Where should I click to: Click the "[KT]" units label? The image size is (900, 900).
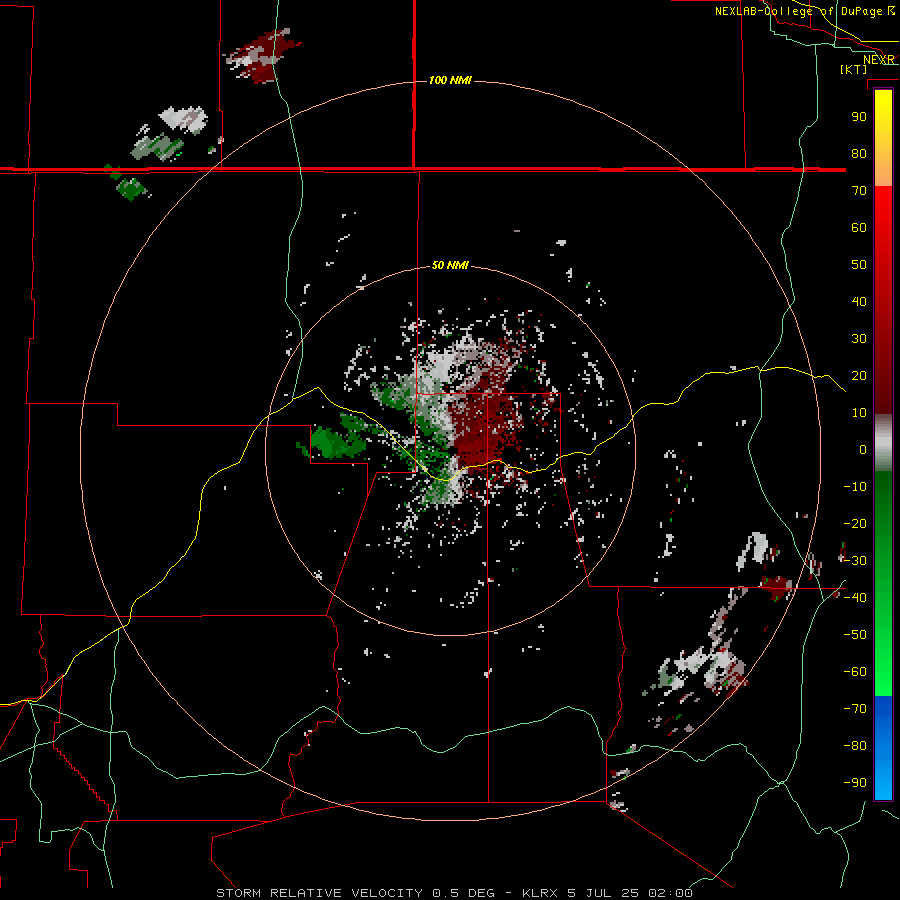pos(853,69)
